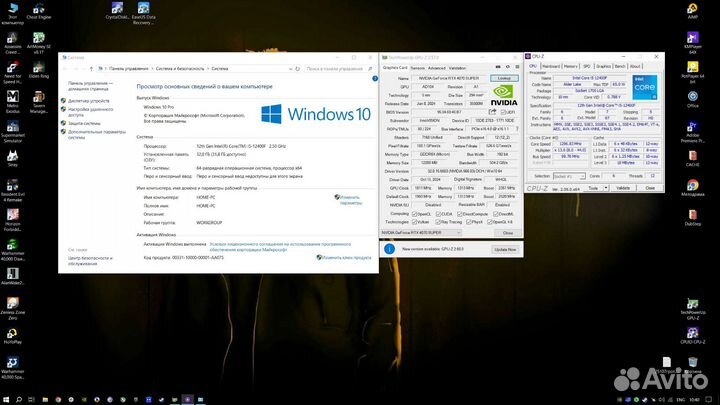Open the Tools dropdown arrow in CPU-Z
Screen dimensions: 720x405
(x=606, y=188)
